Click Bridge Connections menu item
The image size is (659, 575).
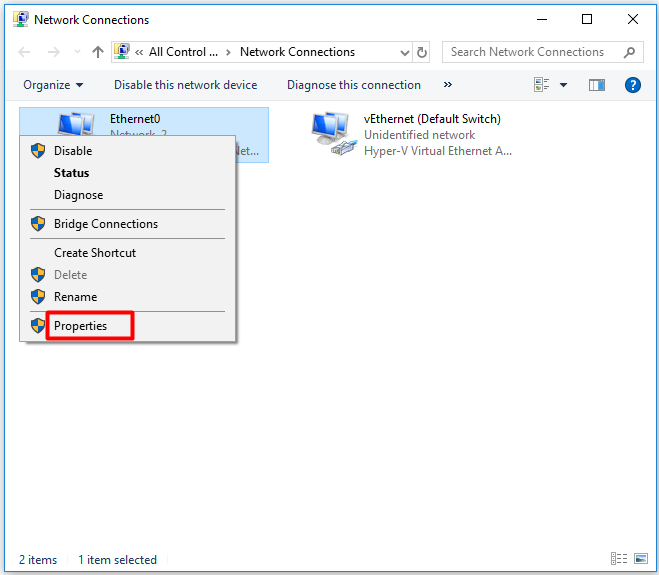pyautogui.click(x=128, y=224)
